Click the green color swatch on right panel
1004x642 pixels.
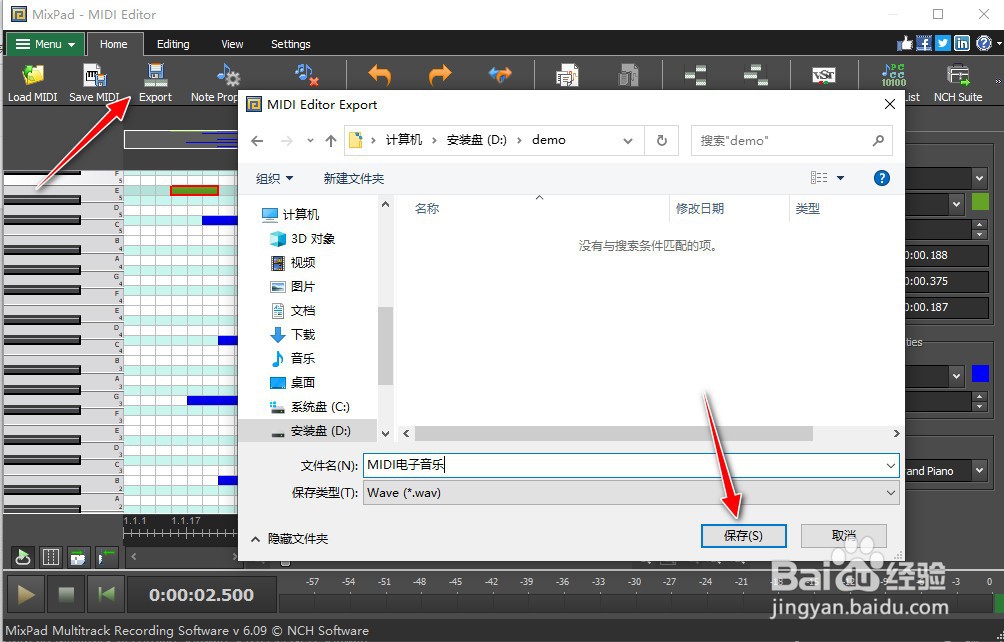click(x=980, y=202)
